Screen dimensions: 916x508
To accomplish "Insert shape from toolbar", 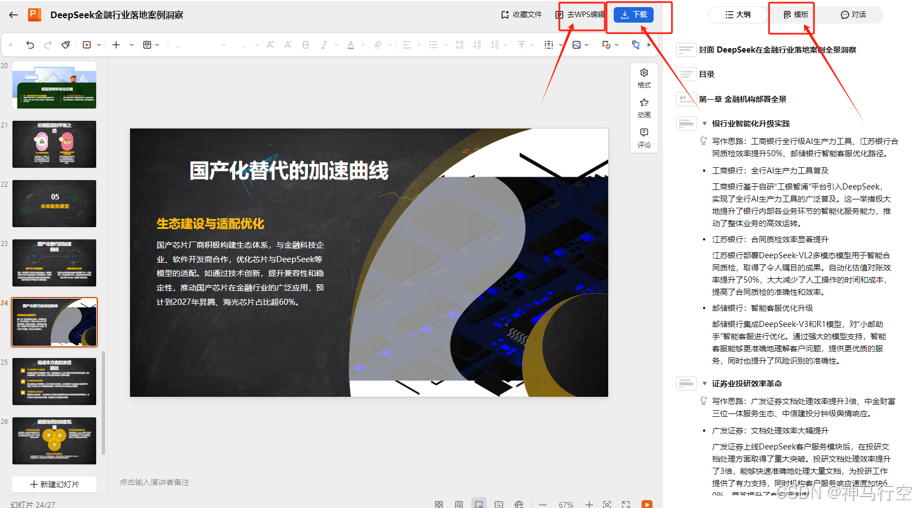I will click(x=606, y=45).
